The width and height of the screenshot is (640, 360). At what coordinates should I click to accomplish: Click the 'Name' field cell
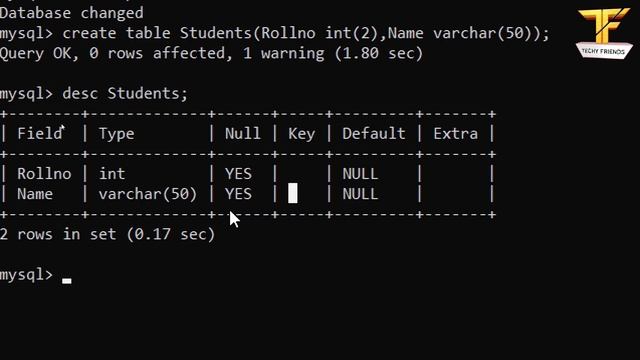35,194
